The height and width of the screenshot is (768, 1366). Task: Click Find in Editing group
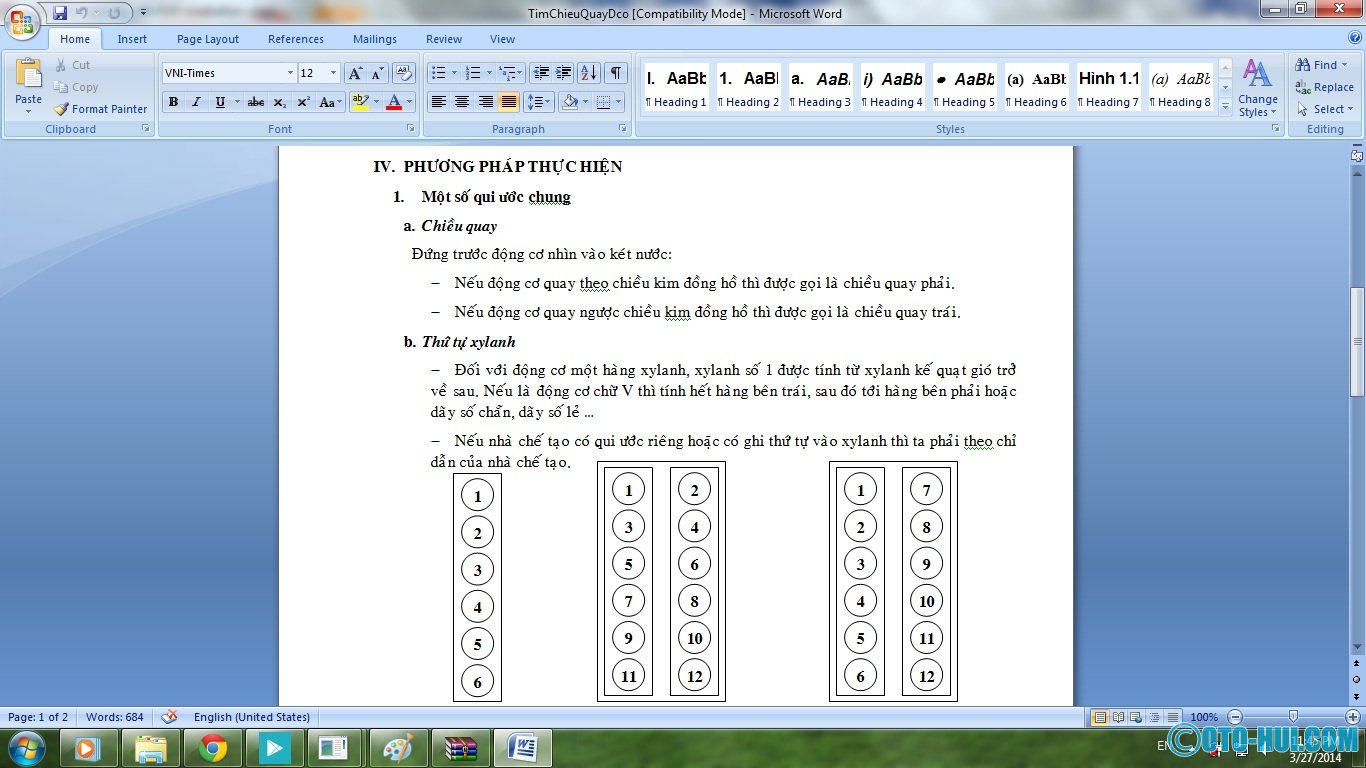click(1320, 65)
